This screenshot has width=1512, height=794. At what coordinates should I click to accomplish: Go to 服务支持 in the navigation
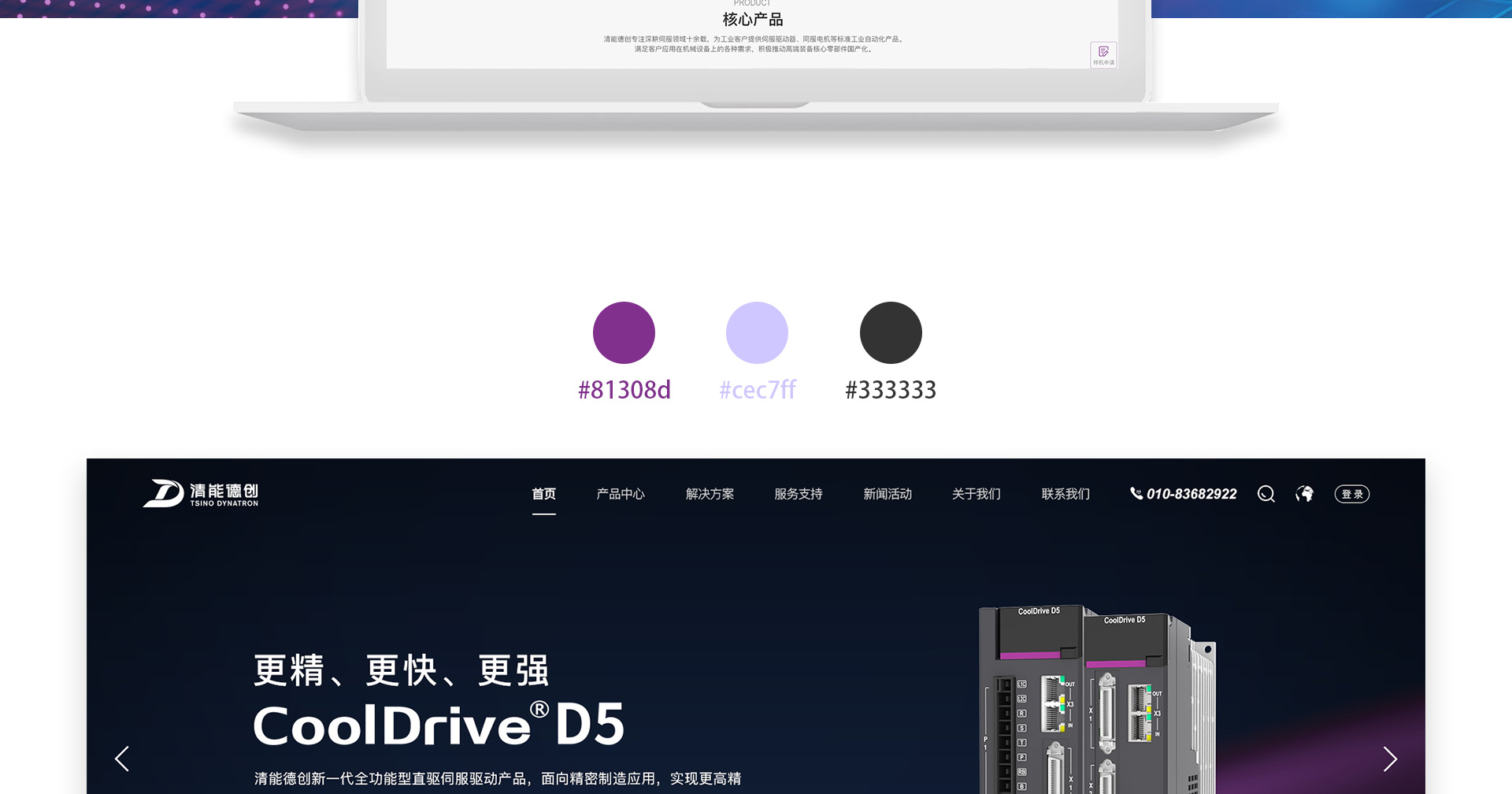799,494
